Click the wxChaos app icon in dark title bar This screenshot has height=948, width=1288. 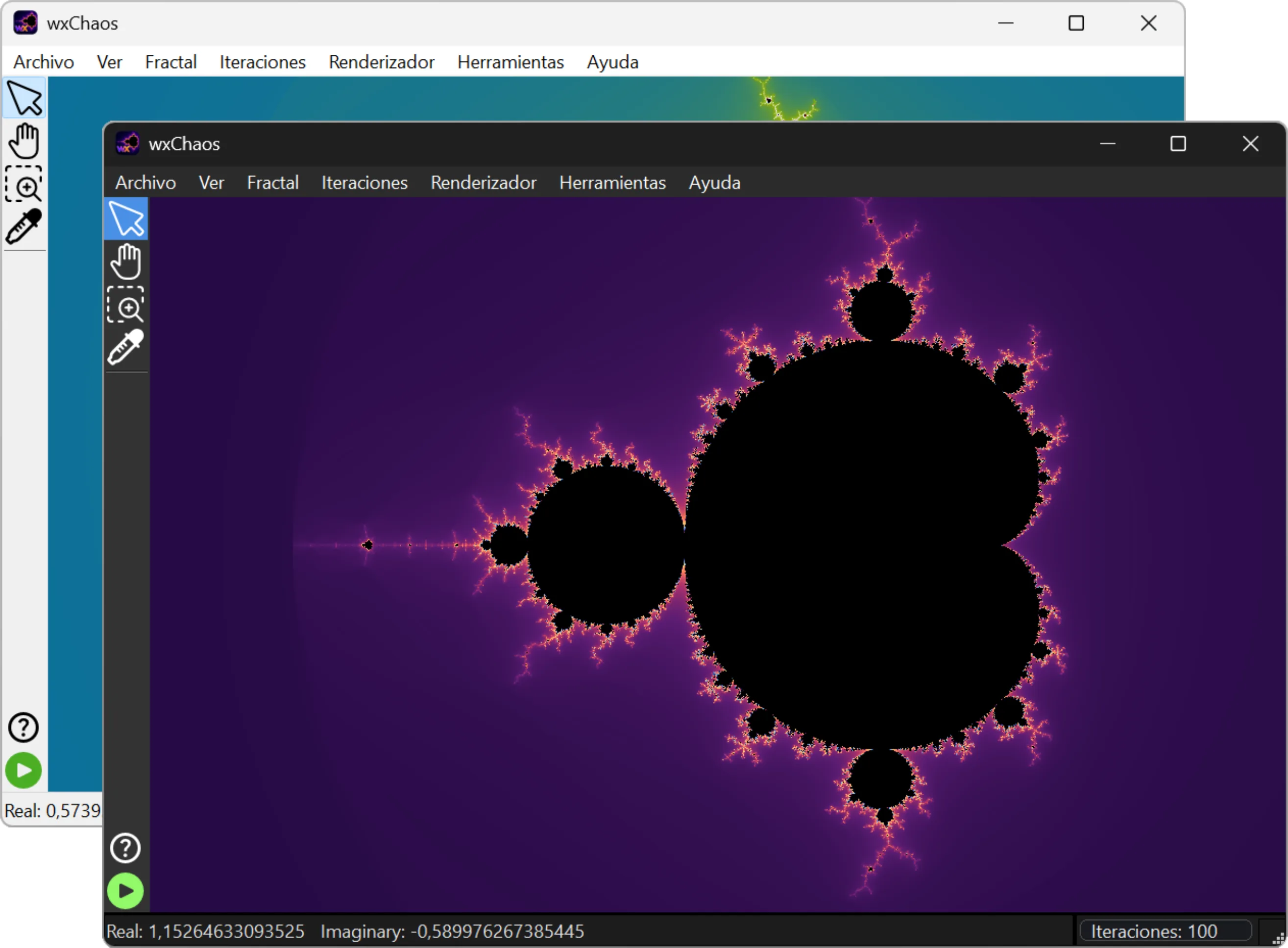click(x=127, y=143)
